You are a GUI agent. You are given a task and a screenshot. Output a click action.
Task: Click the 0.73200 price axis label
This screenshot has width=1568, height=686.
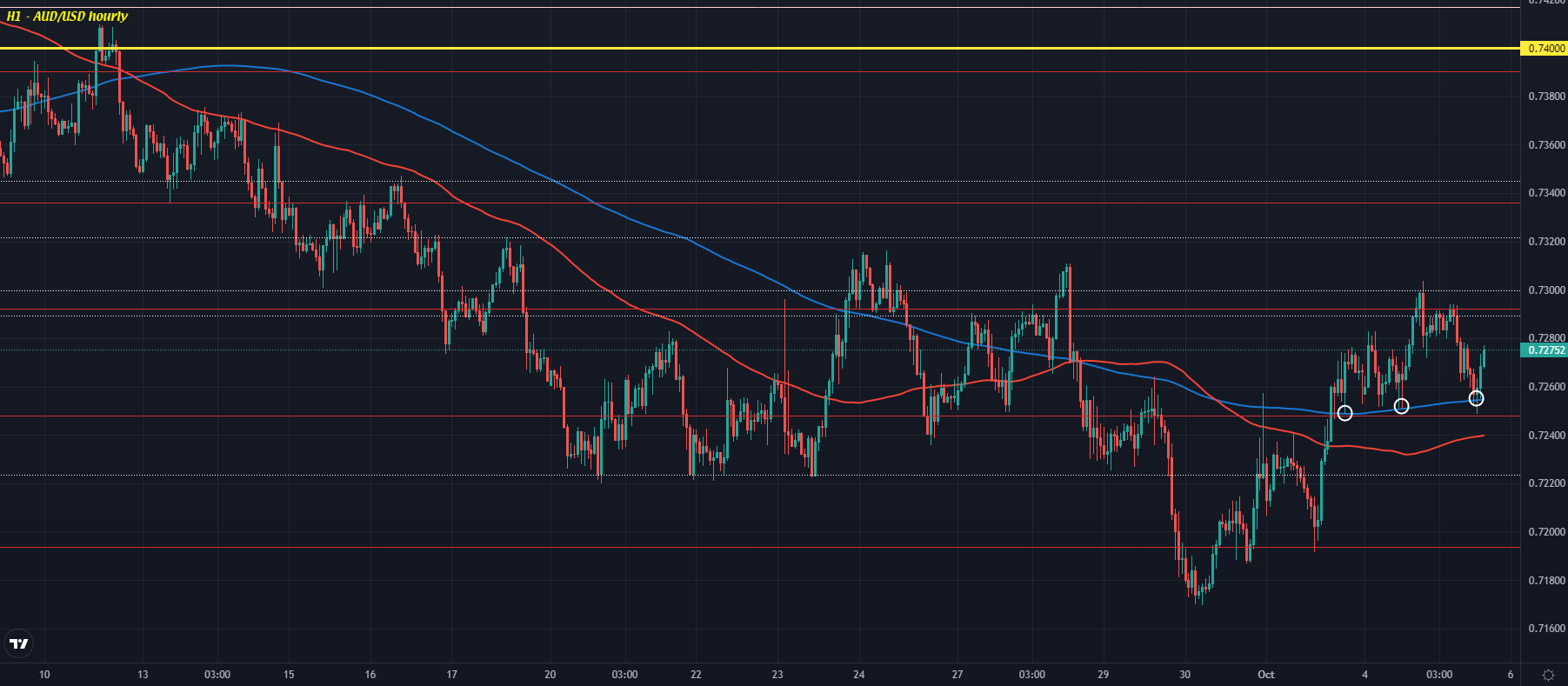pyautogui.click(x=1546, y=242)
